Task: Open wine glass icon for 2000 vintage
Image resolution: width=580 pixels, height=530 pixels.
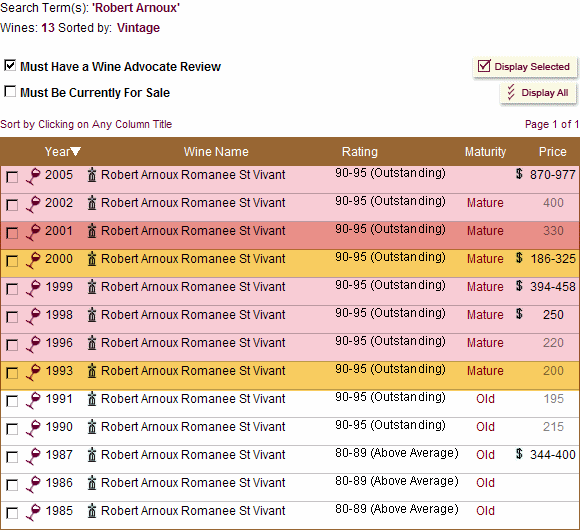Action: point(33,260)
